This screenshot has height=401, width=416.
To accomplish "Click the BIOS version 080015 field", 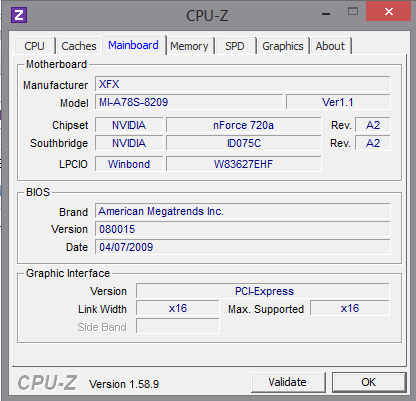I will coord(243,229).
